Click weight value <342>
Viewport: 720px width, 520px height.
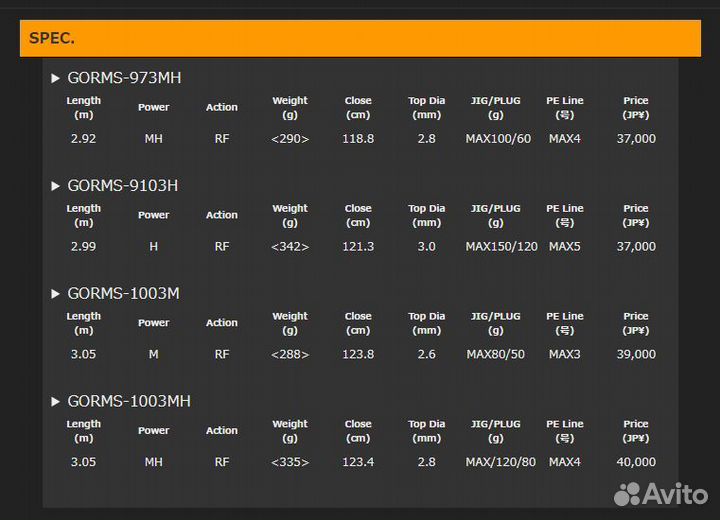pyautogui.click(x=290, y=247)
